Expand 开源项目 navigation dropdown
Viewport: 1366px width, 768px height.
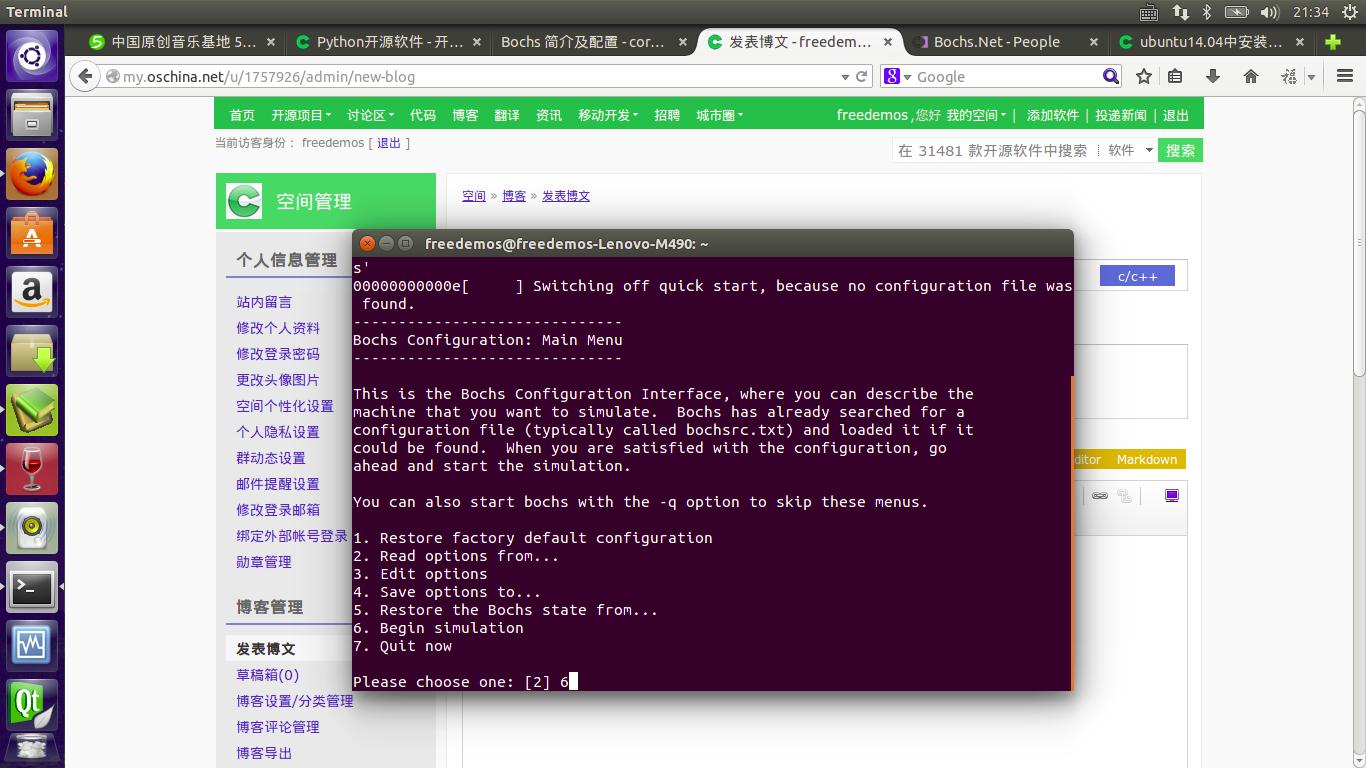click(x=301, y=115)
